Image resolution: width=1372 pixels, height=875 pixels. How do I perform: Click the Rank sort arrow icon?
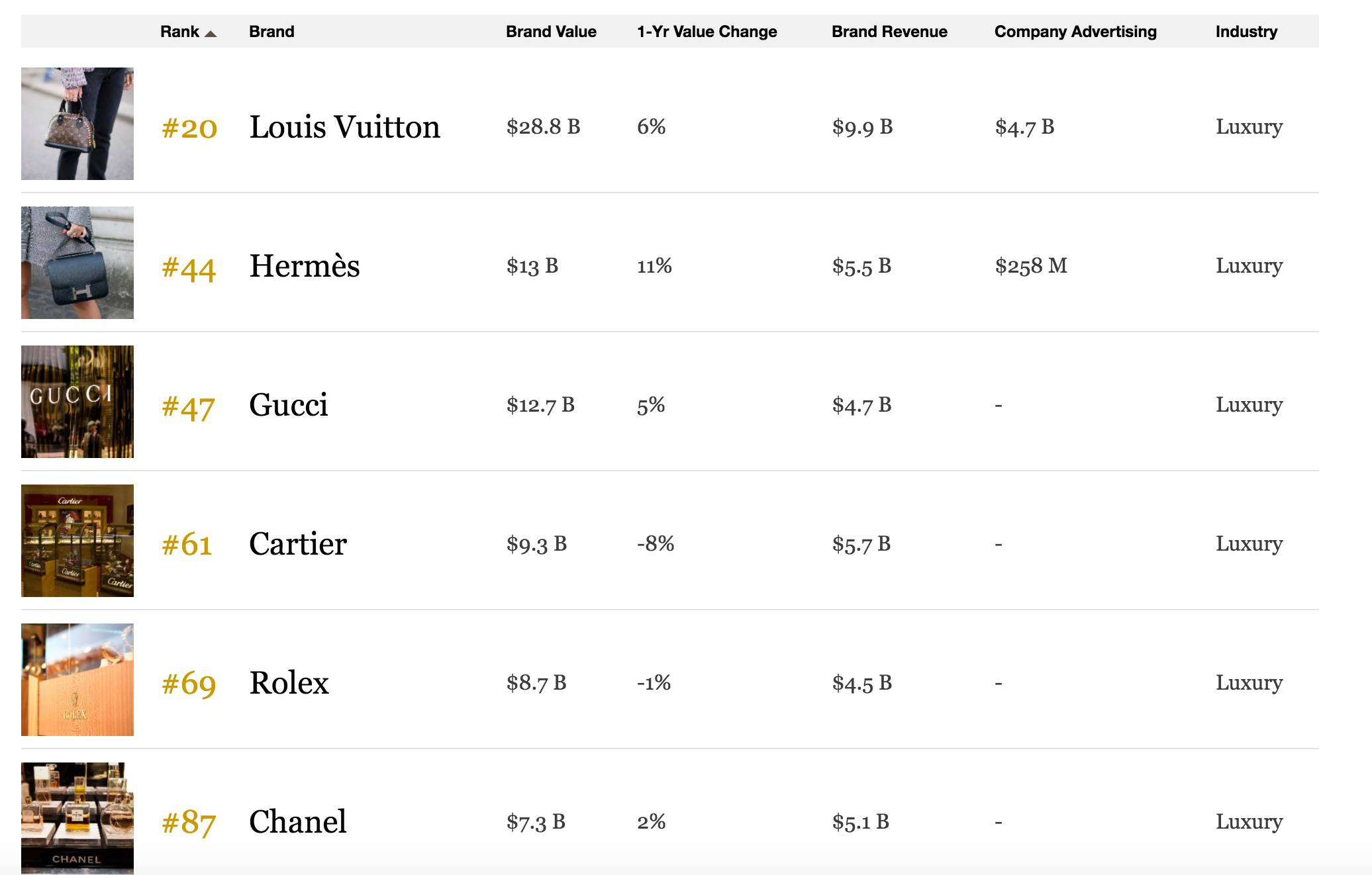(211, 33)
